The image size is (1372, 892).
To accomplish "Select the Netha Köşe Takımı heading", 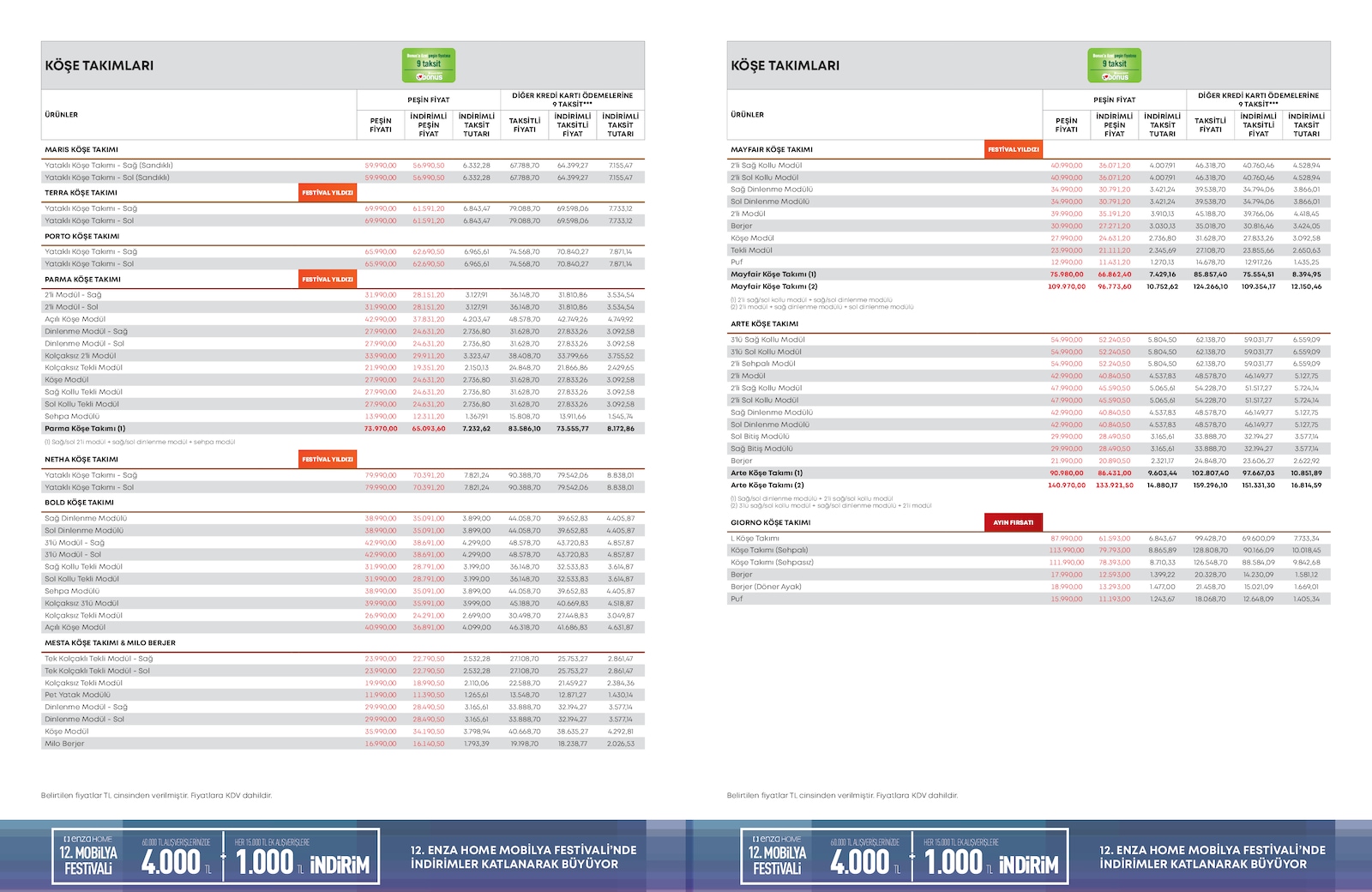I will (x=81, y=460).
